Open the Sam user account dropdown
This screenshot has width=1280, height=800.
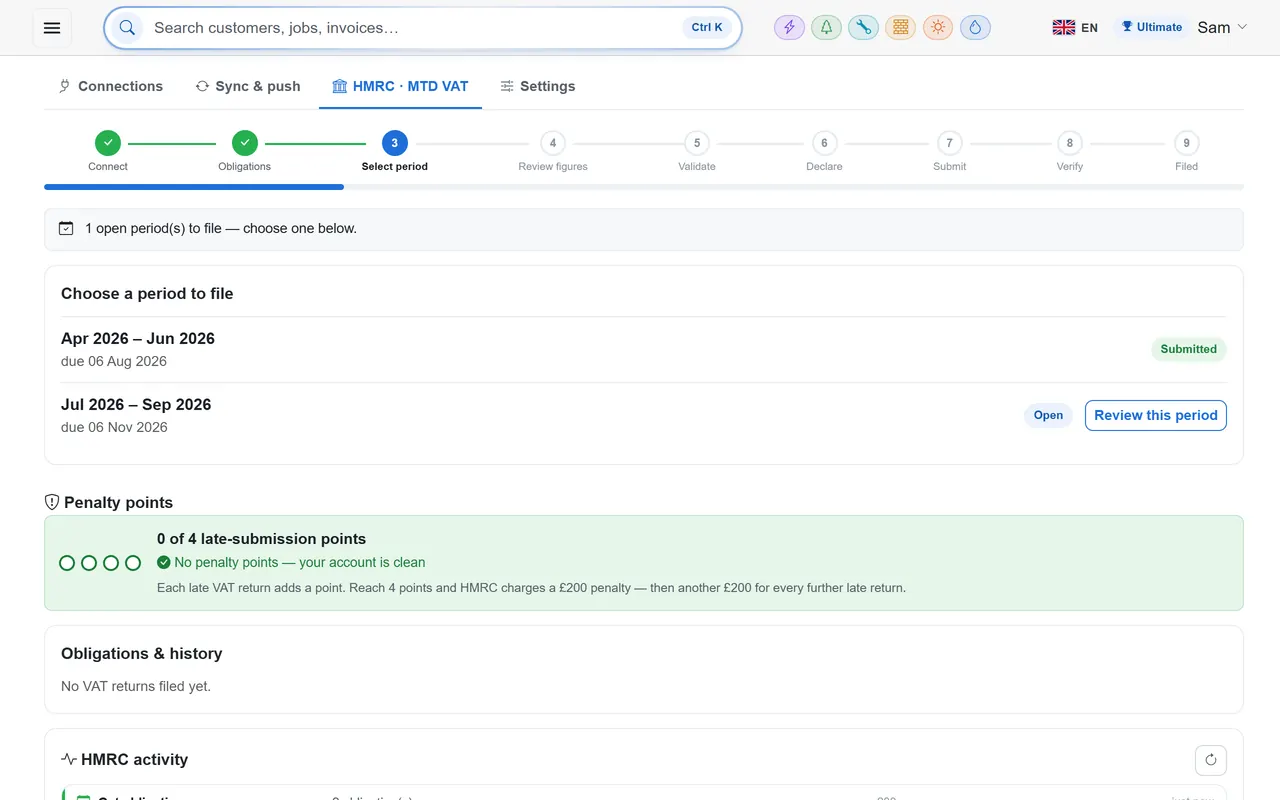[1222, 27]
